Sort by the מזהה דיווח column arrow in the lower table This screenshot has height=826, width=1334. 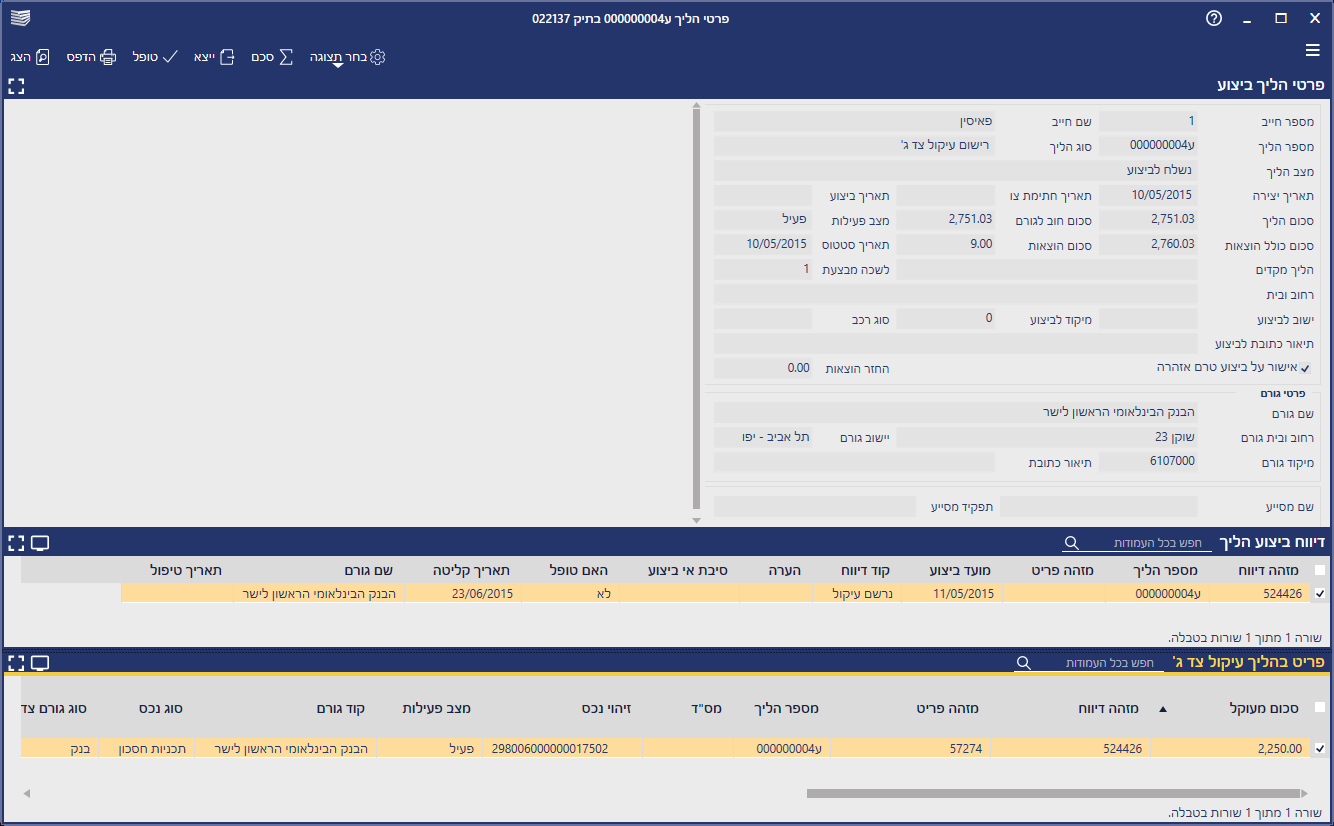coord(1161,709)
